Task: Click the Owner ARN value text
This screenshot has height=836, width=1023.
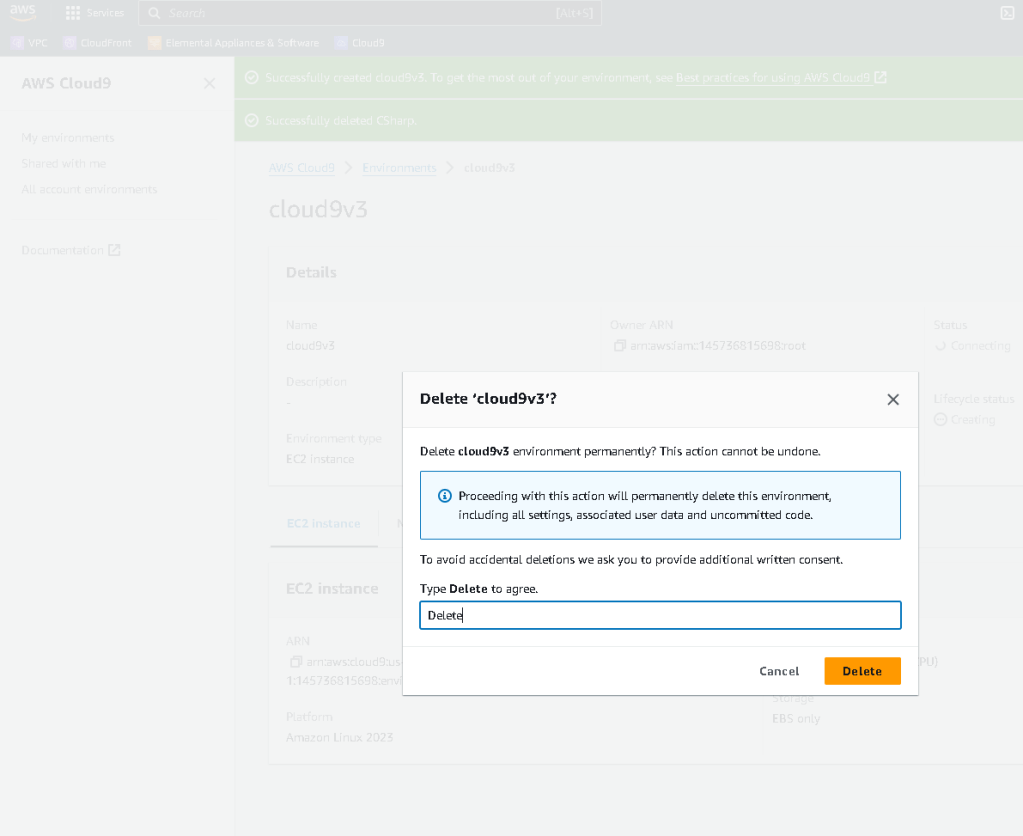Action: click(x=718, y=346)
